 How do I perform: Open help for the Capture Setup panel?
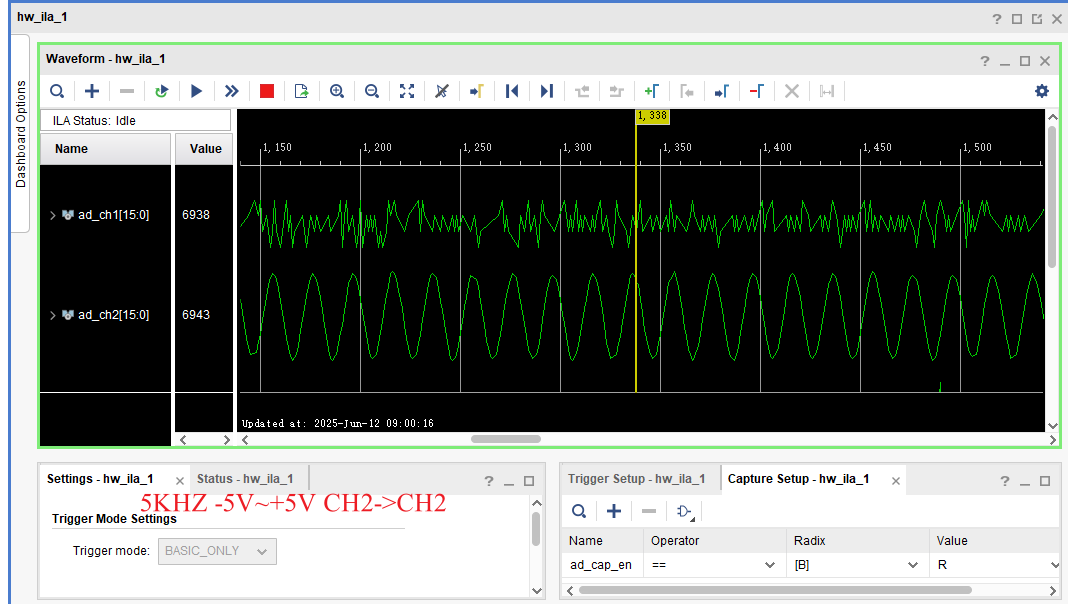coord(1005,481)
